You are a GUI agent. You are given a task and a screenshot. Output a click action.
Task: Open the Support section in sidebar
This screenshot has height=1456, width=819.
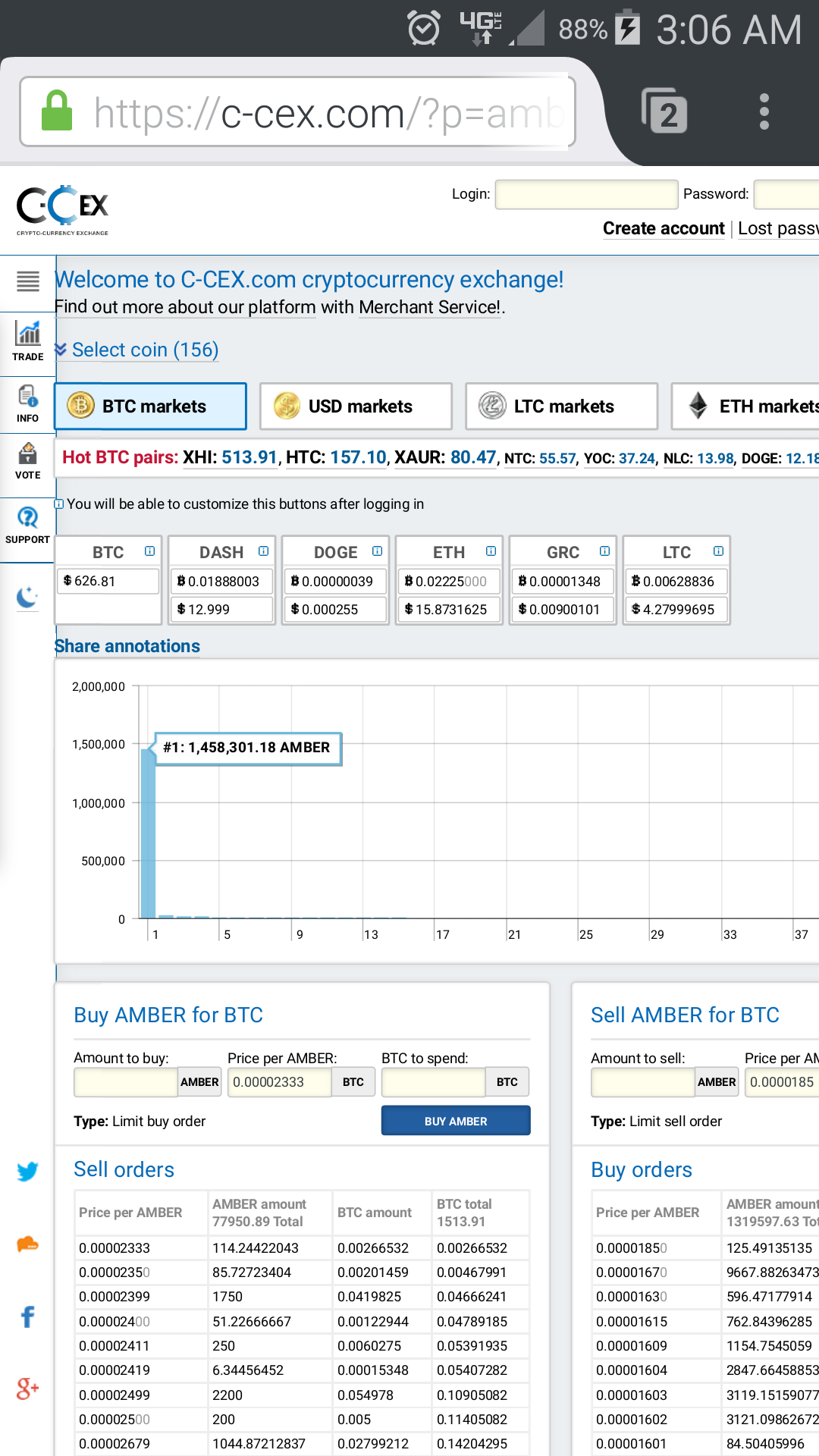coord(28,526)
